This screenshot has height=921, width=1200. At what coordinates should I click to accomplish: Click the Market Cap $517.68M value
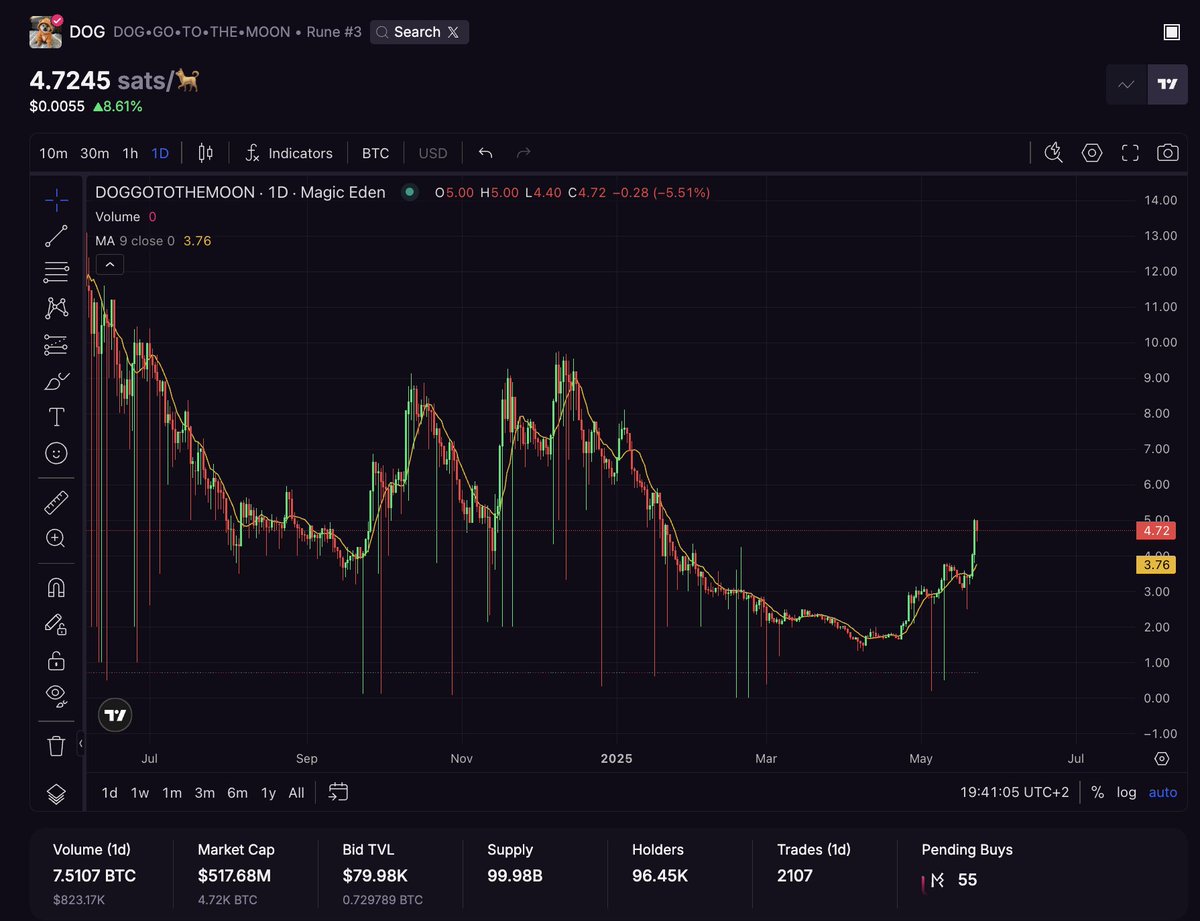pyautogui.click(x=236, y=877)
